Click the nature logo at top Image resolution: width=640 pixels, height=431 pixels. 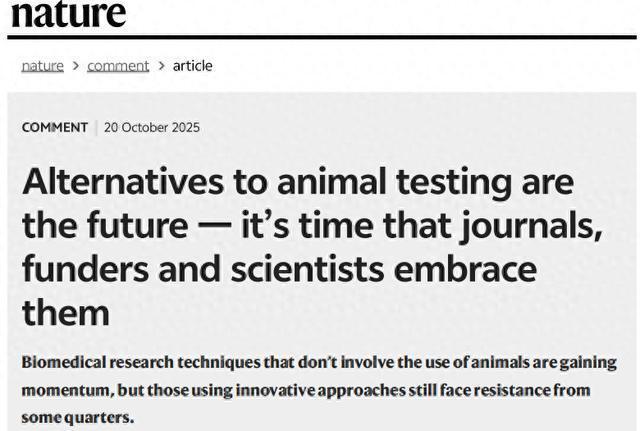point(67,14)
